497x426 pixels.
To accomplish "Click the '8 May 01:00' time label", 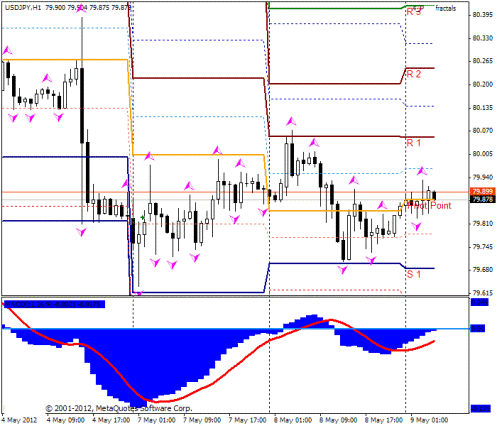I will (293, 420).
